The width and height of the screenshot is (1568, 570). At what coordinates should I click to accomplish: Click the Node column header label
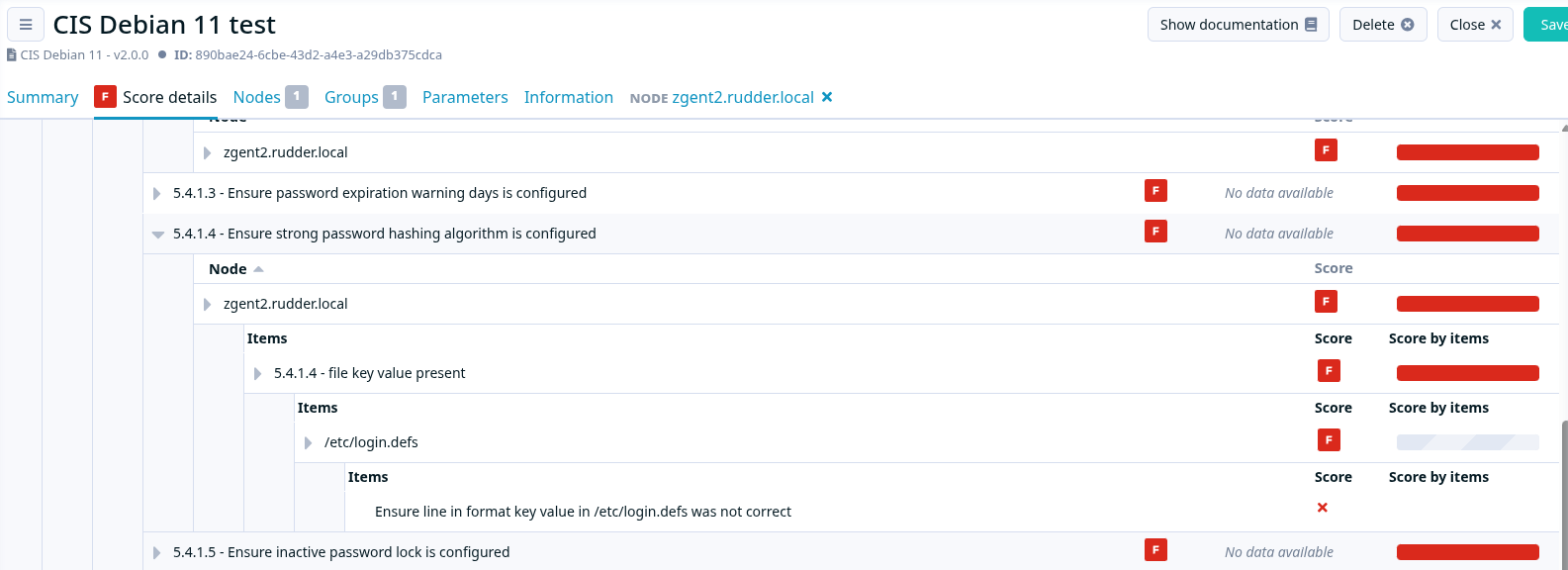pyautogui.click(x=228, y=269)
